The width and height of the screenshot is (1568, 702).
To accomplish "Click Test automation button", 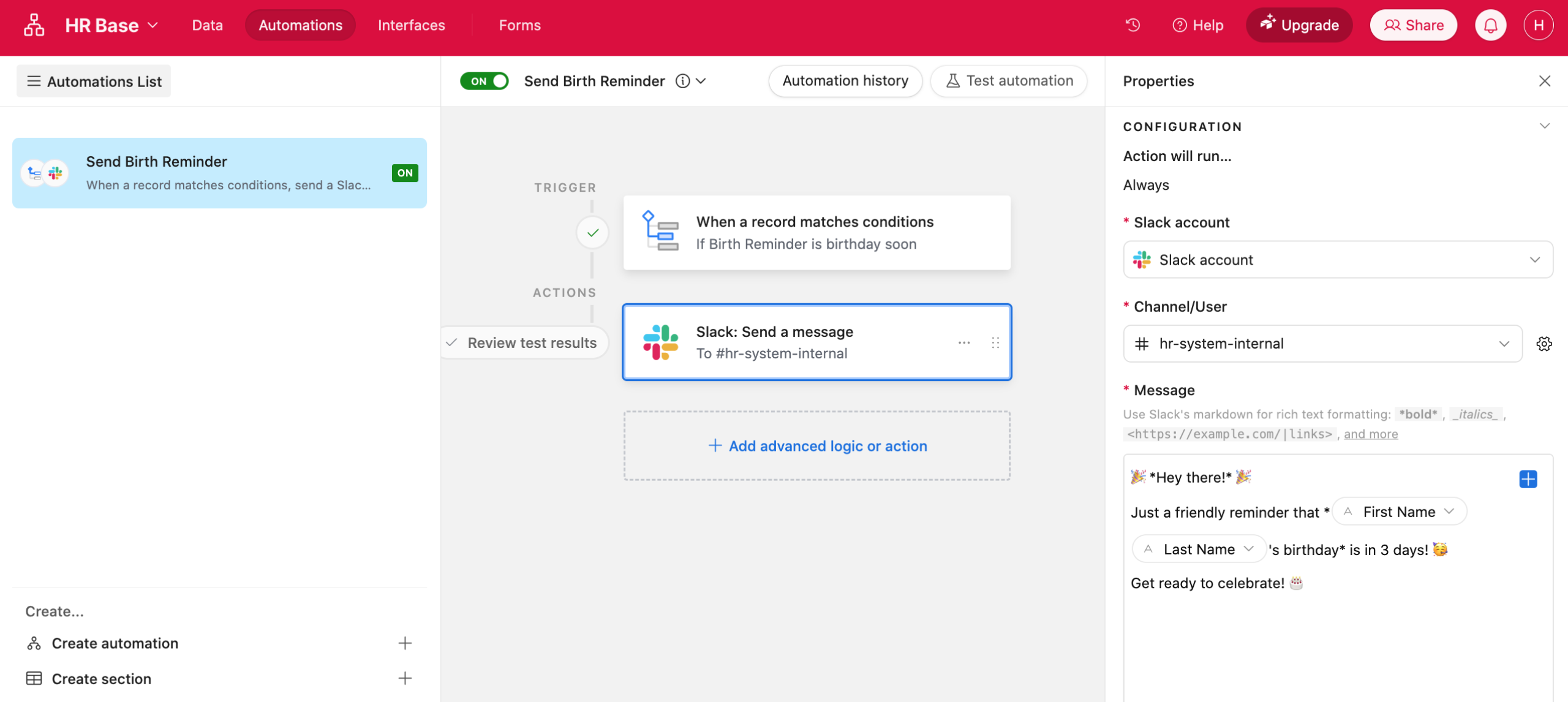I will 1009,81.
